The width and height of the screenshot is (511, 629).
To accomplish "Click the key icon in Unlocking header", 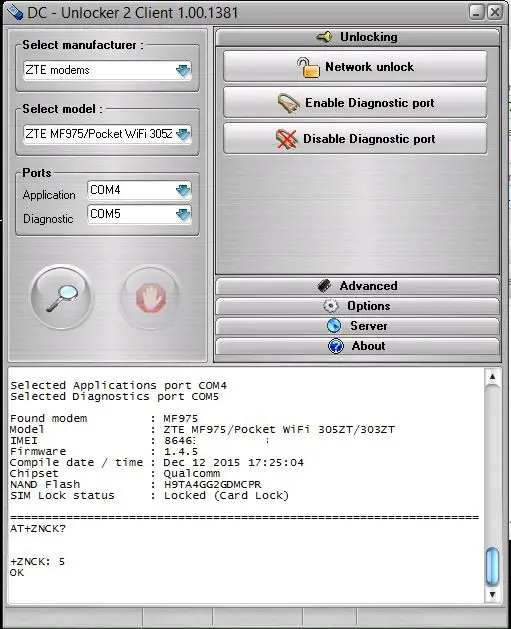I will coord(324,37).
